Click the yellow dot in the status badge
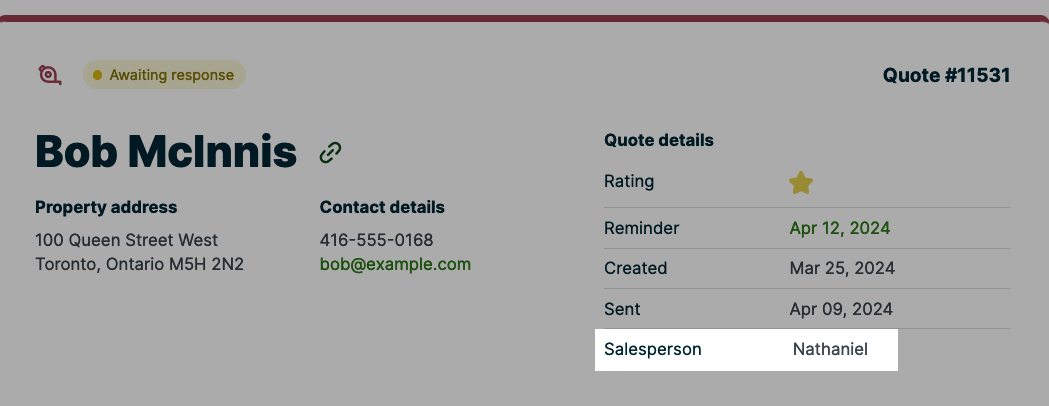 click(x=97, y=75)
